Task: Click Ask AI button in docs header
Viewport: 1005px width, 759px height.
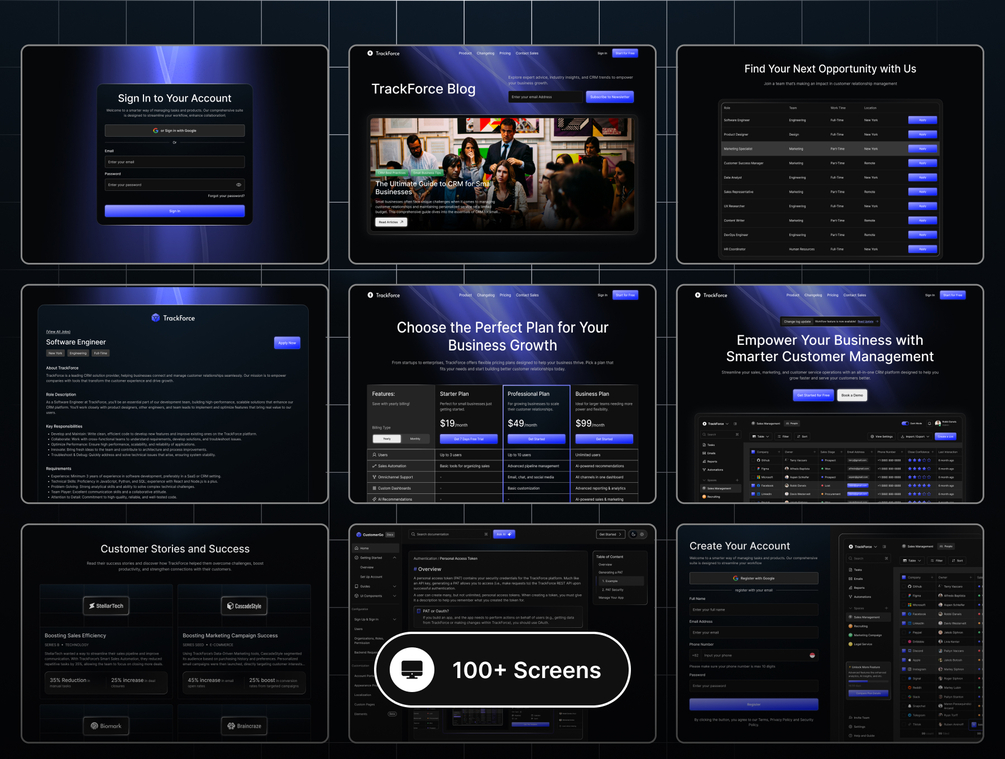Action: click(x=504, y=534)
